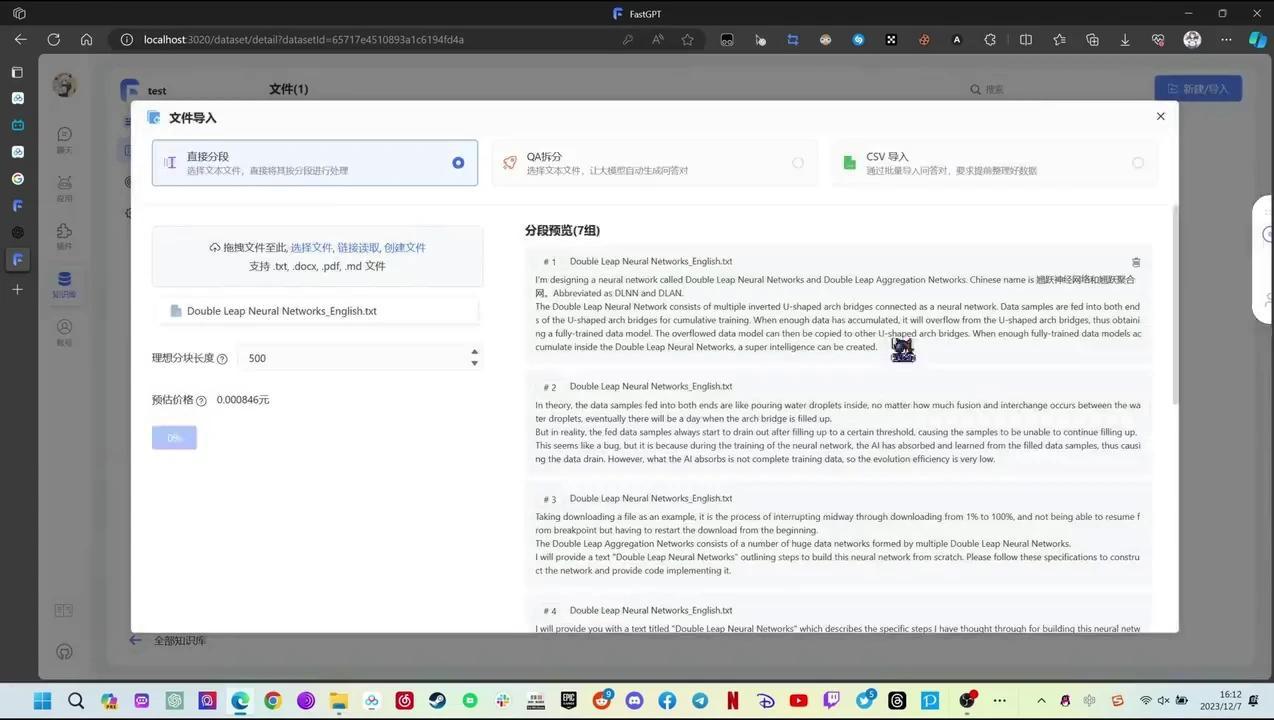Select the uploaded Double Leap Neural Networks_English.txt file

point(318,311)
